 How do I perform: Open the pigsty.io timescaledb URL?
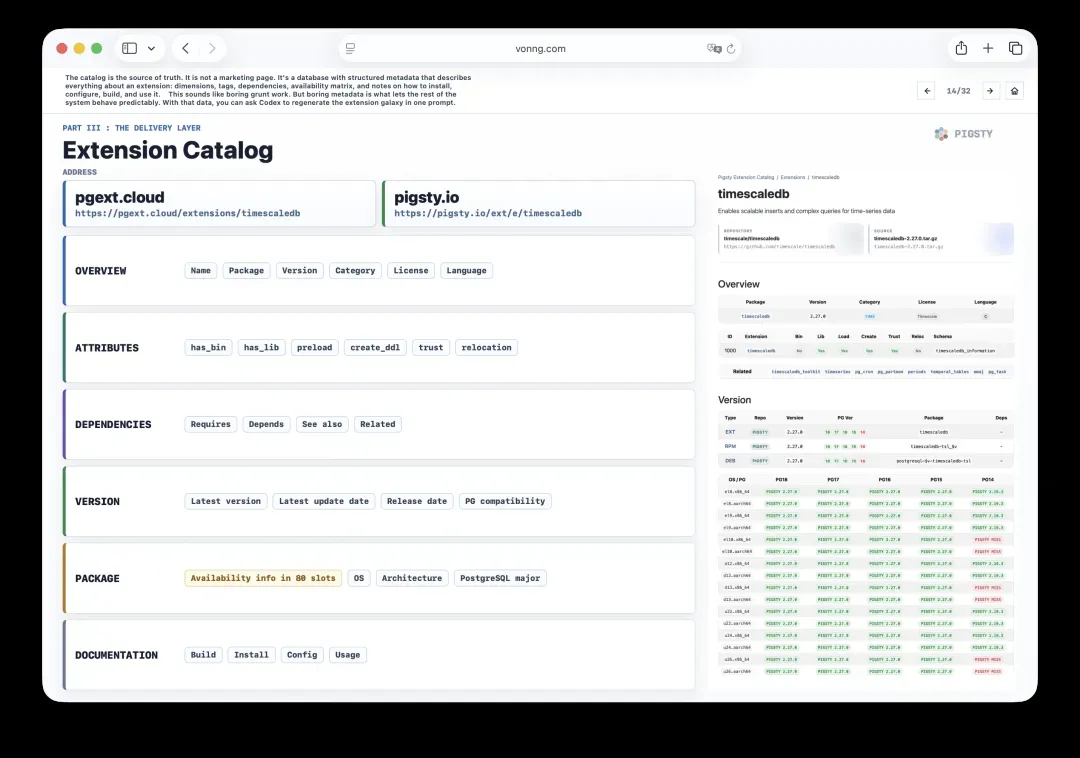[x=488, y=213]
